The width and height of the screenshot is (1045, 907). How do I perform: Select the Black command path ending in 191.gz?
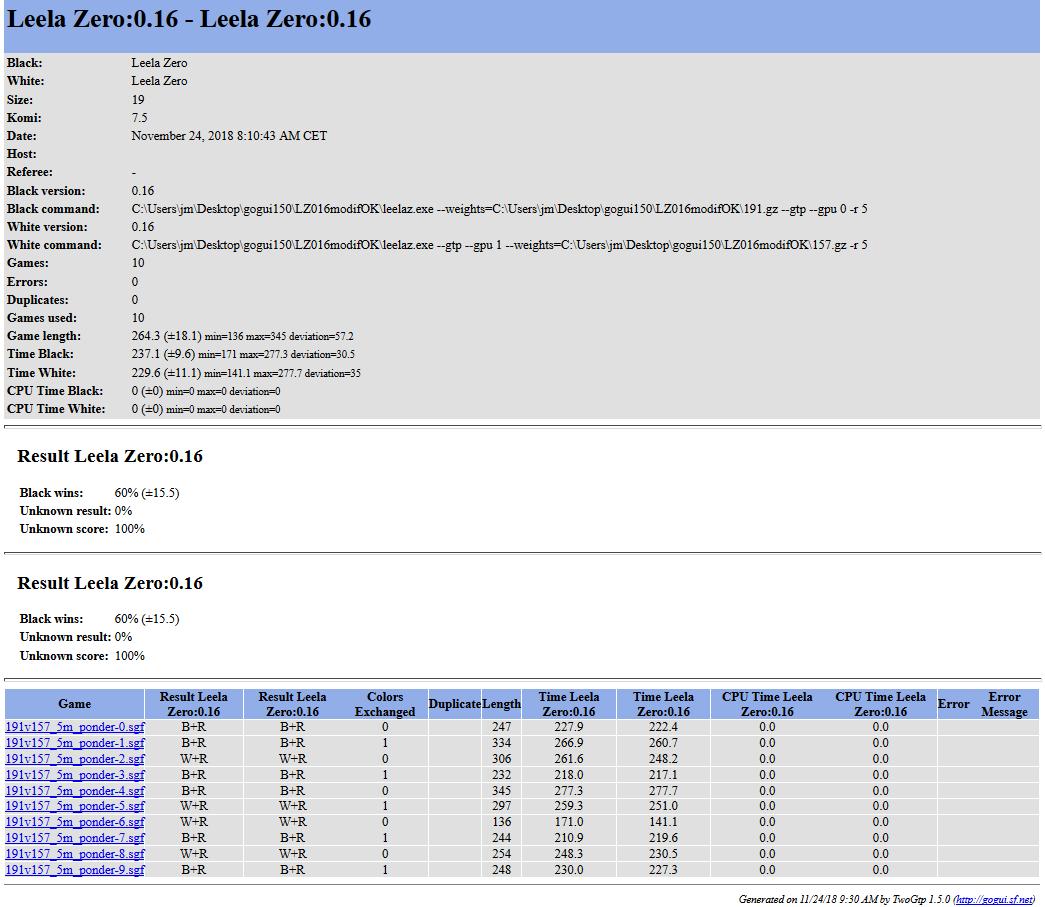tap(499, 209)
